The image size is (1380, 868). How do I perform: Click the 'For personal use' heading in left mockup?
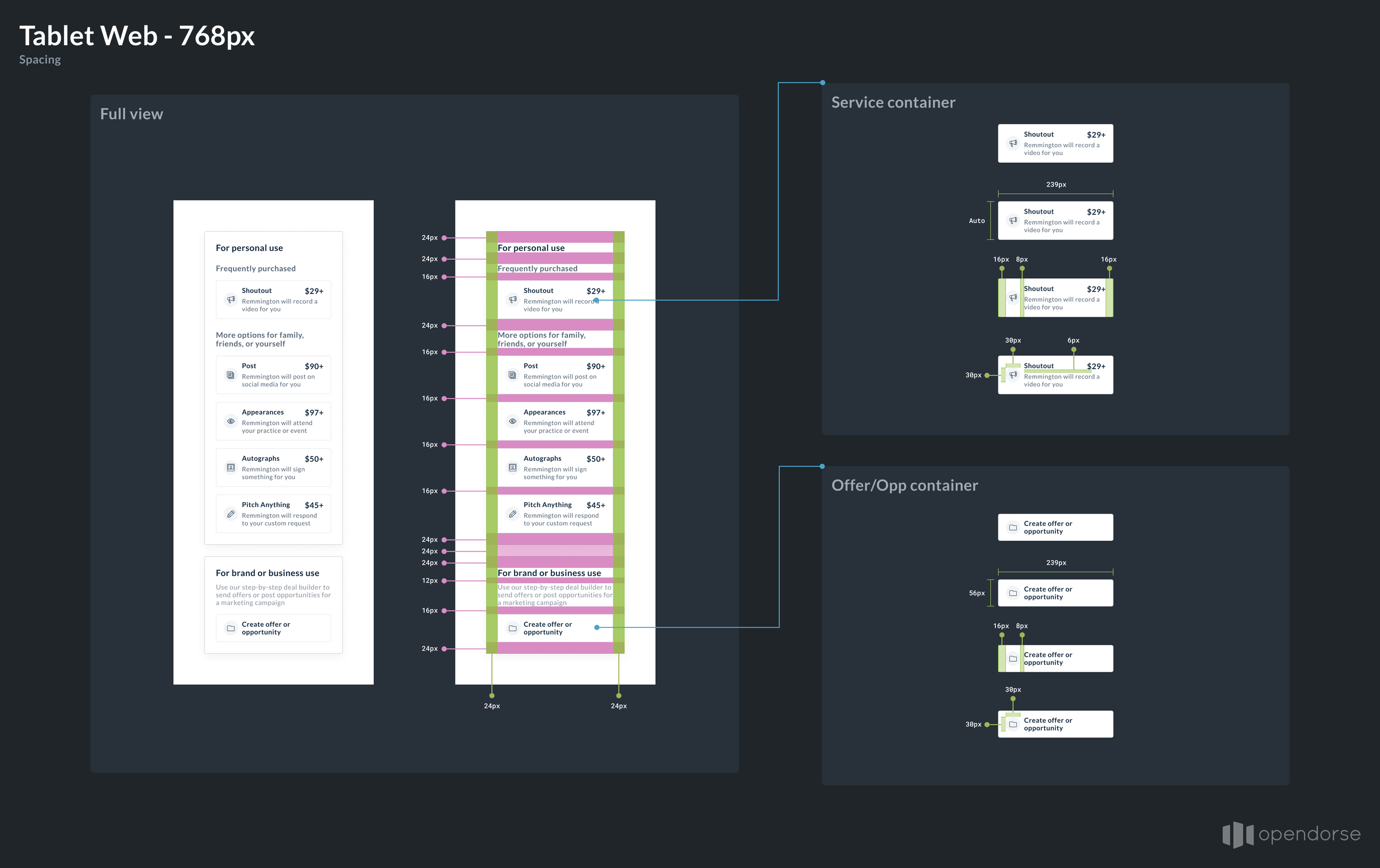pos(250,248)
